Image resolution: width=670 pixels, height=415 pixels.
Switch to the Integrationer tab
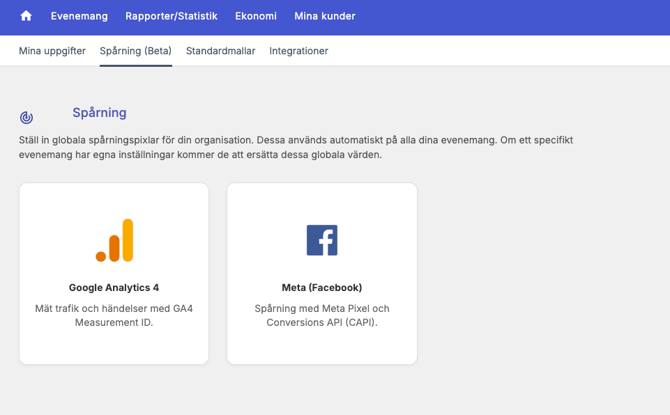click(299, 51)
